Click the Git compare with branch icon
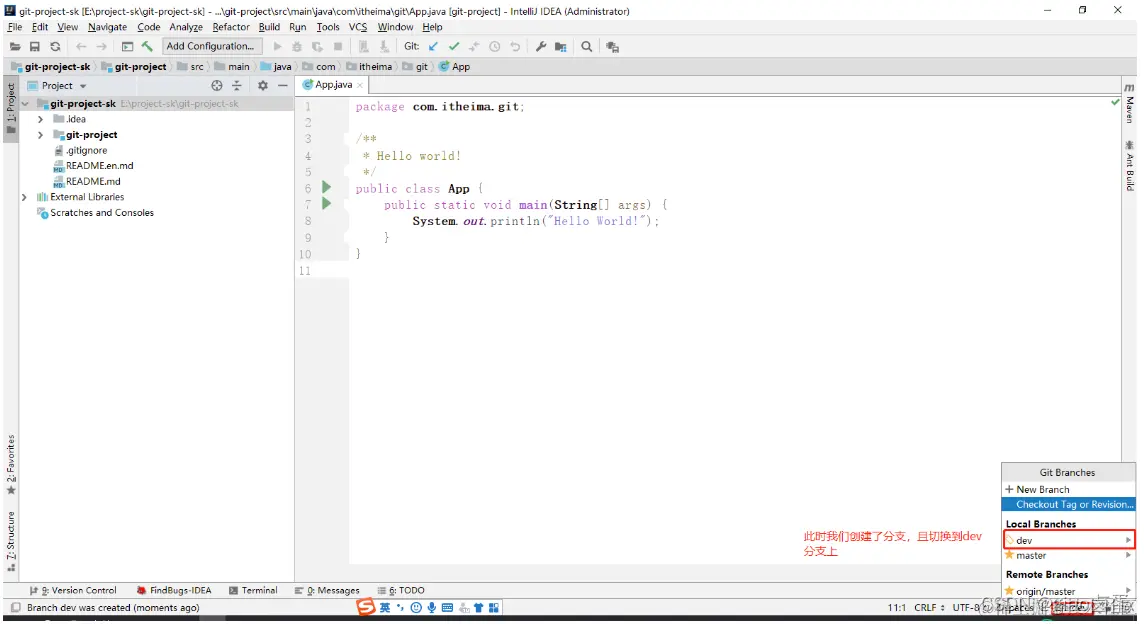1144x624 pixels. [x=474, y=47]
